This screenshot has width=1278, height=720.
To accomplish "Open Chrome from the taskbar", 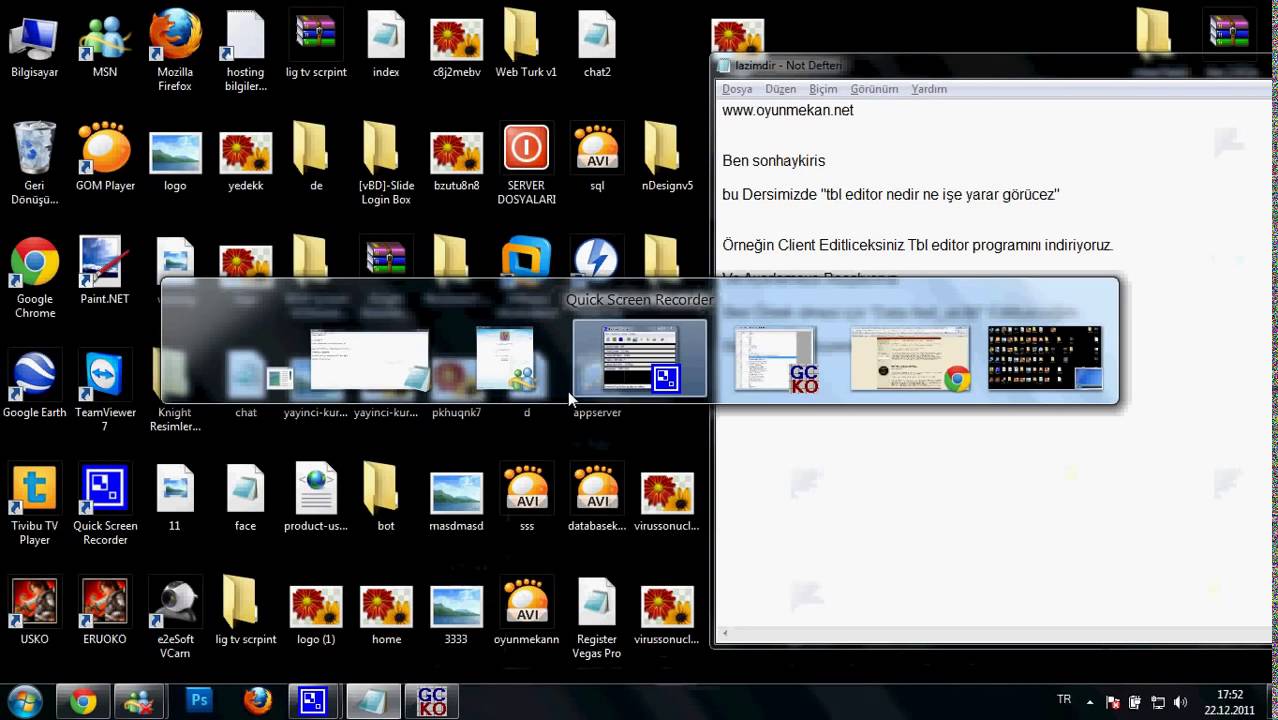I will pos(83,702).
